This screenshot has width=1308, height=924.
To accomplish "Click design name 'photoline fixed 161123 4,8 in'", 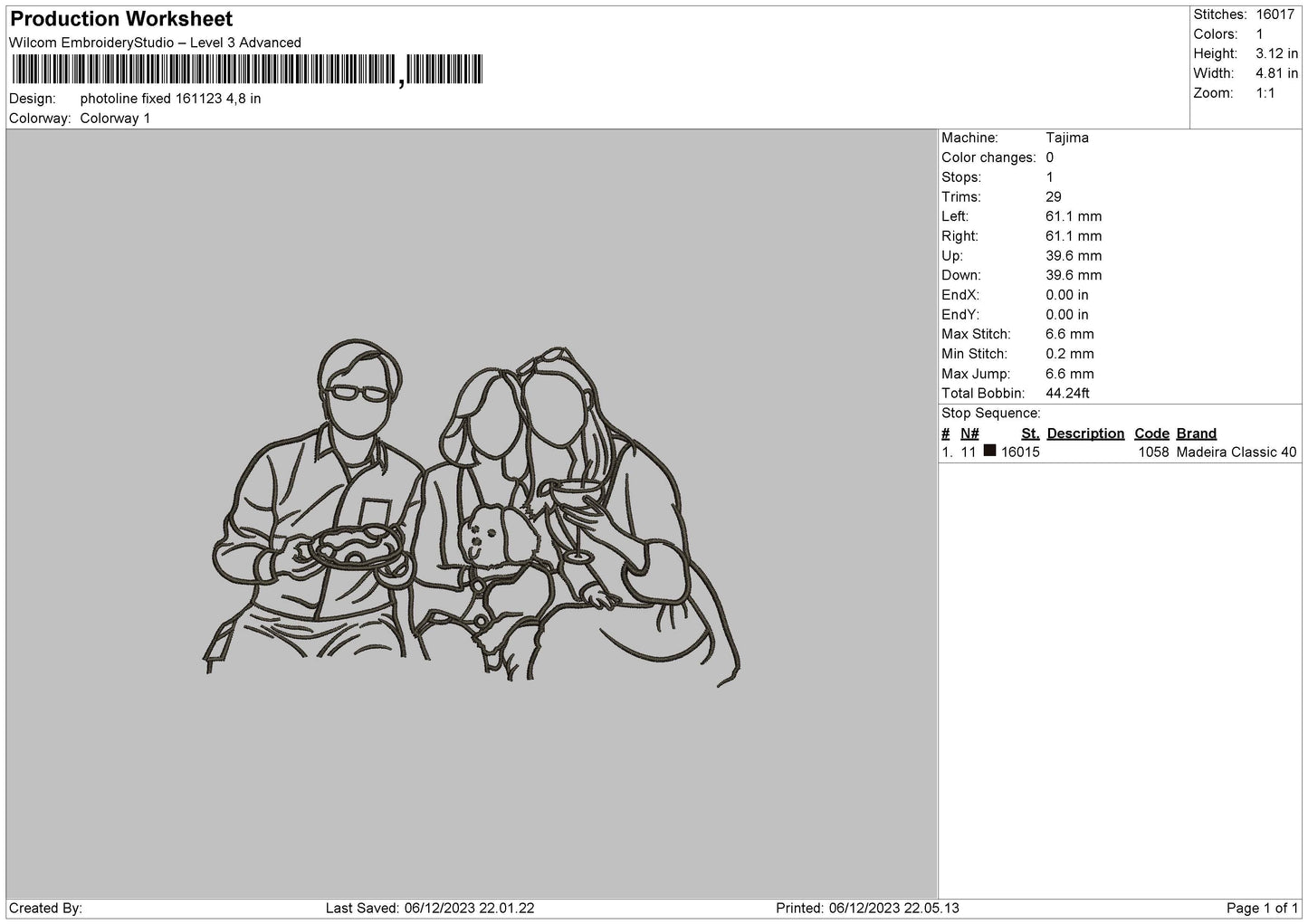I will (170, 99).
